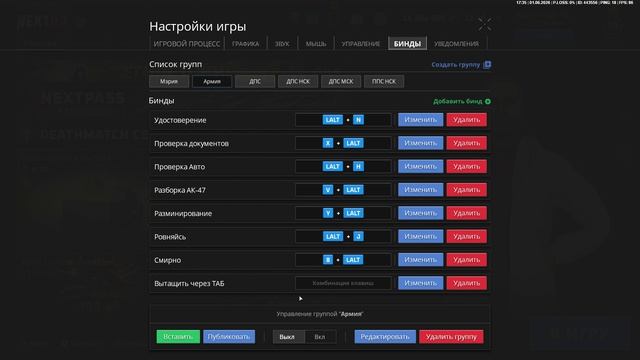This screenshot has height=360, width=640.
Task: Click the Список групп heading
Action: click(x=176, y=64)
